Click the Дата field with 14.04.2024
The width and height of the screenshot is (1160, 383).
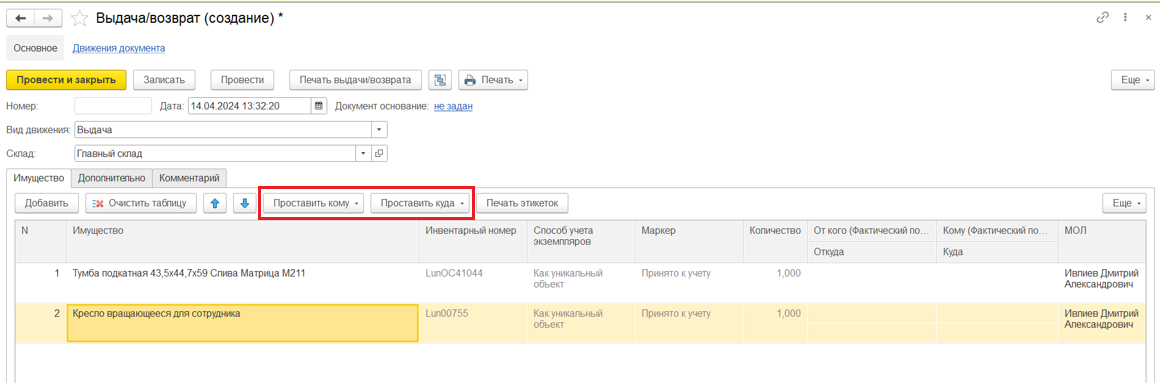(250, 106)
